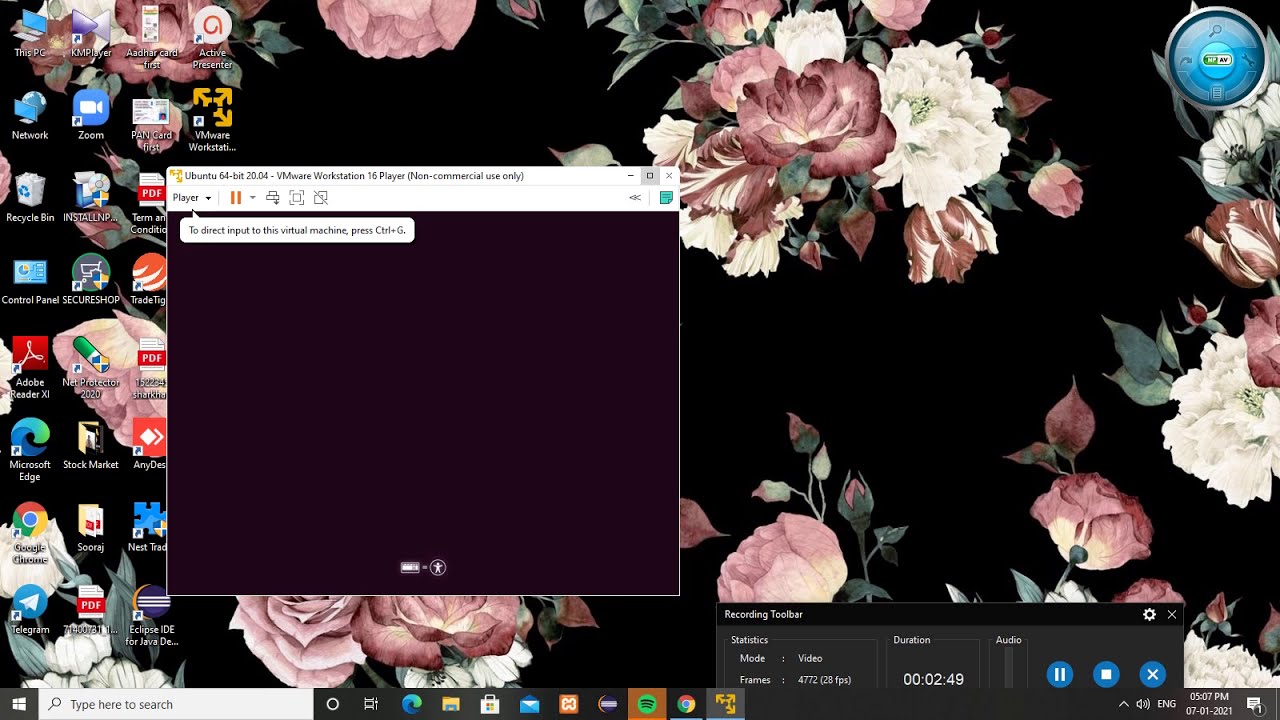Click the accessibility icon on Ubuntu boot screen
The image size is (1280, 720).
(x=438, y=568)
